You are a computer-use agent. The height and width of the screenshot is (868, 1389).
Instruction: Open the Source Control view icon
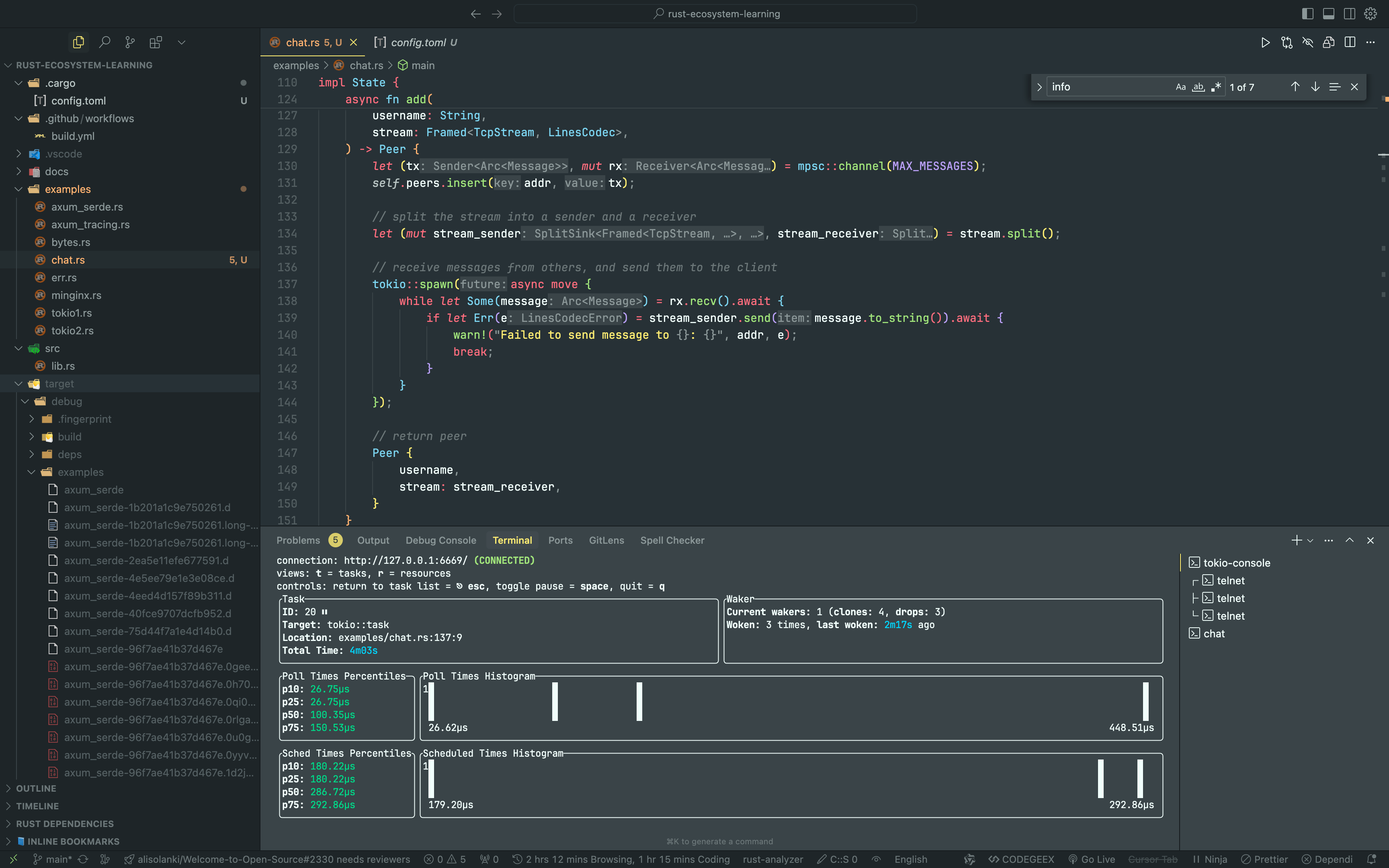(x=130, y=42)
